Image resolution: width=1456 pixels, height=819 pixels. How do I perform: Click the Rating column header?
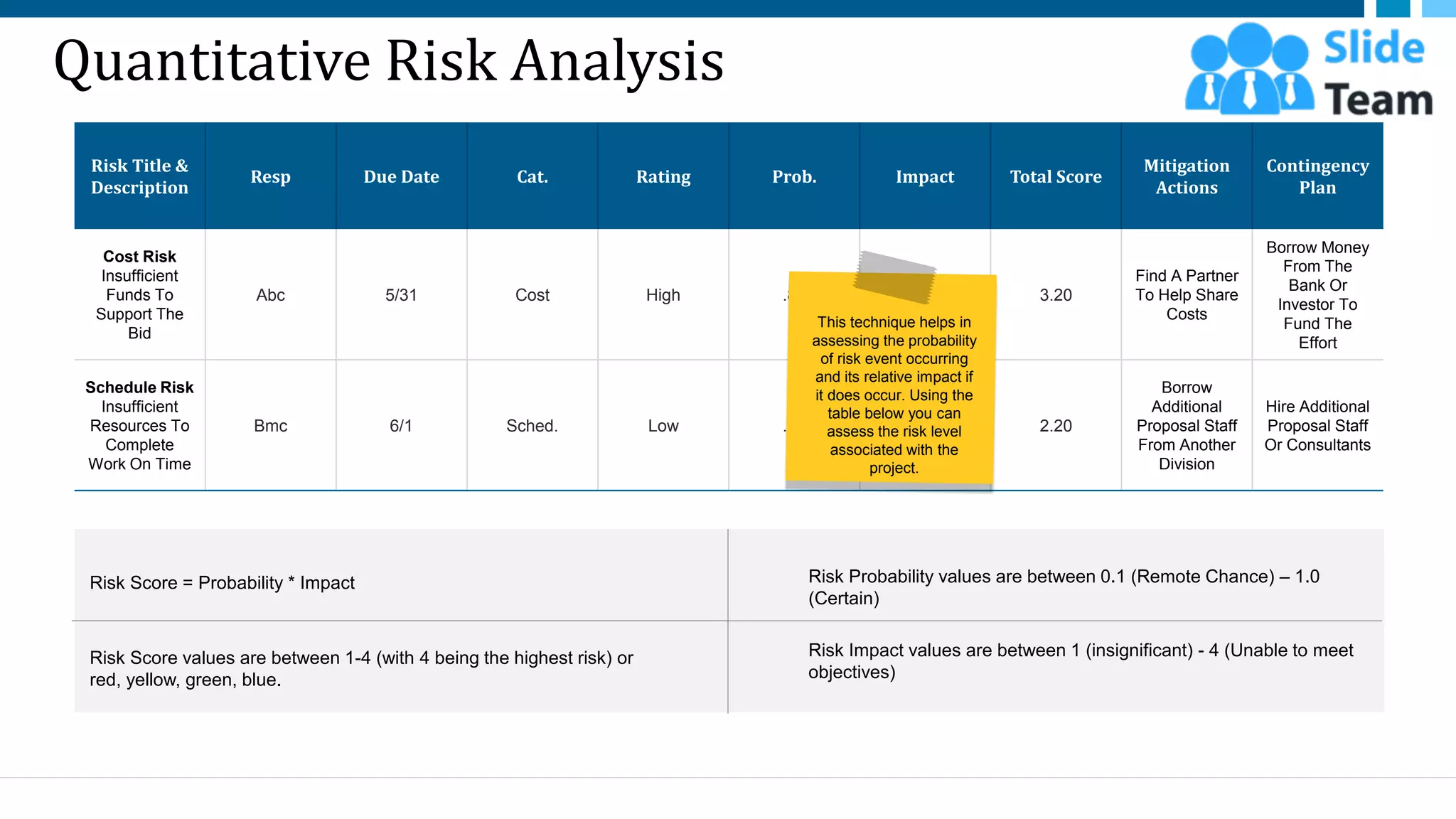tap(663, 176)
